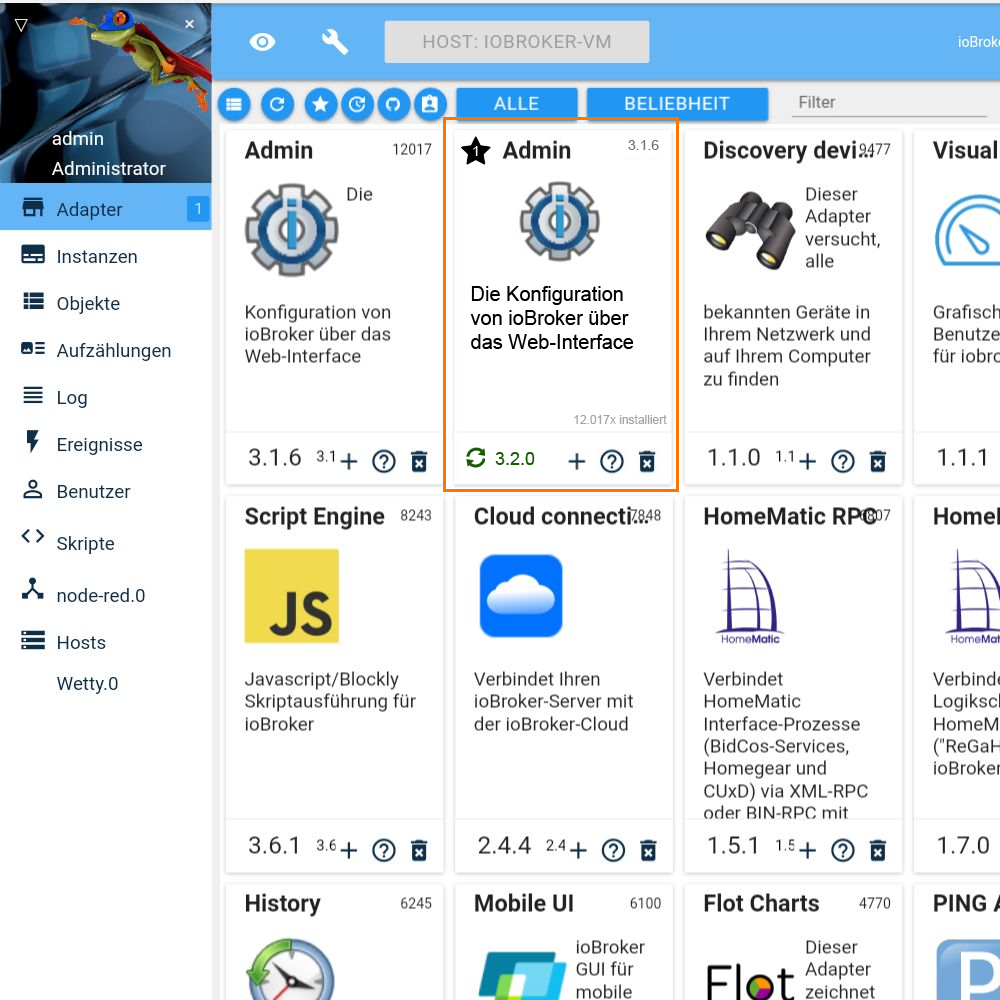
Task: Click the History card title
Action: (283, 903)
